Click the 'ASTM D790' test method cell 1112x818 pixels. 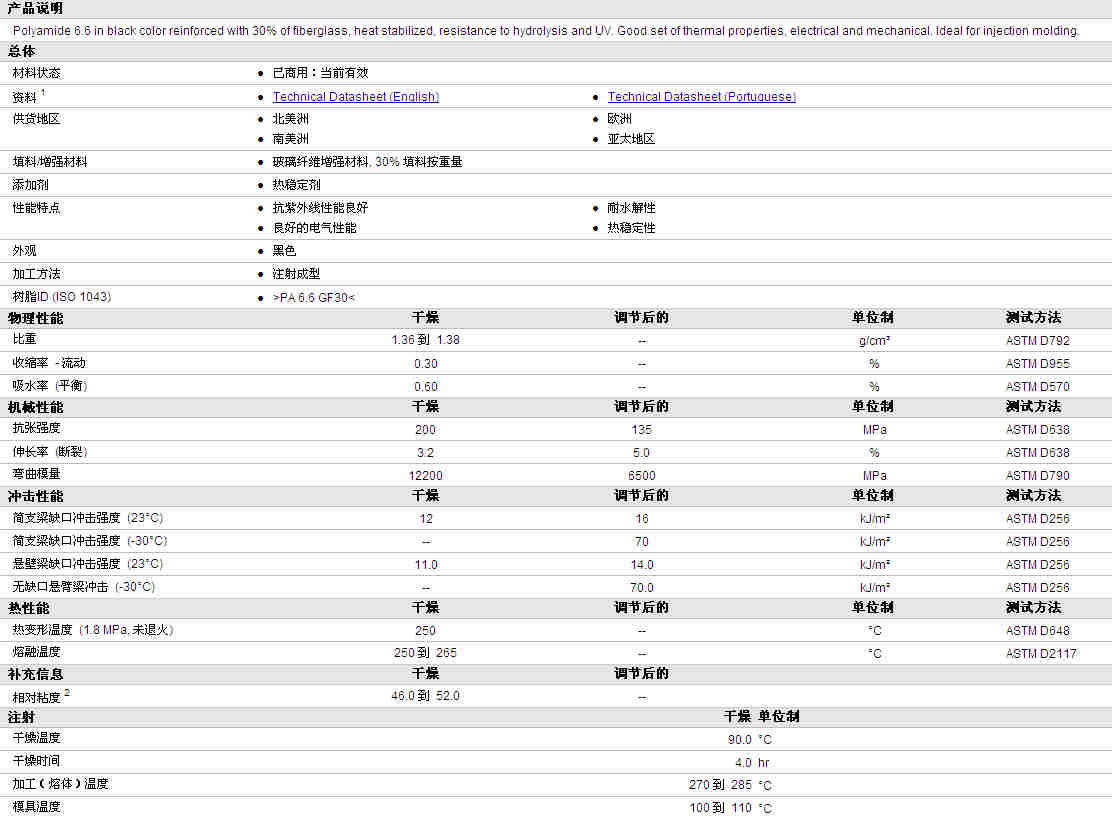(x=1038, y=475)
